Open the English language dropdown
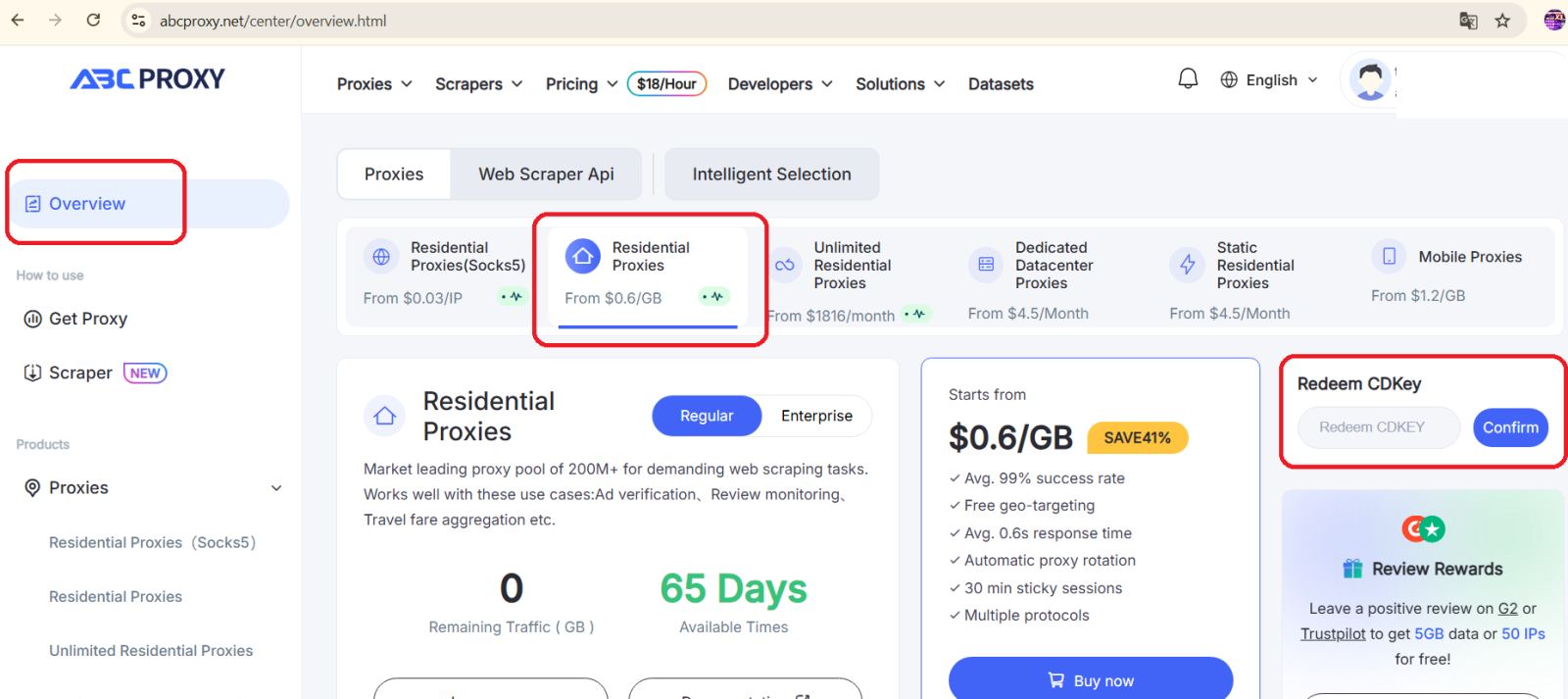The image size is (1568, 699). (x=1270, y=80)
